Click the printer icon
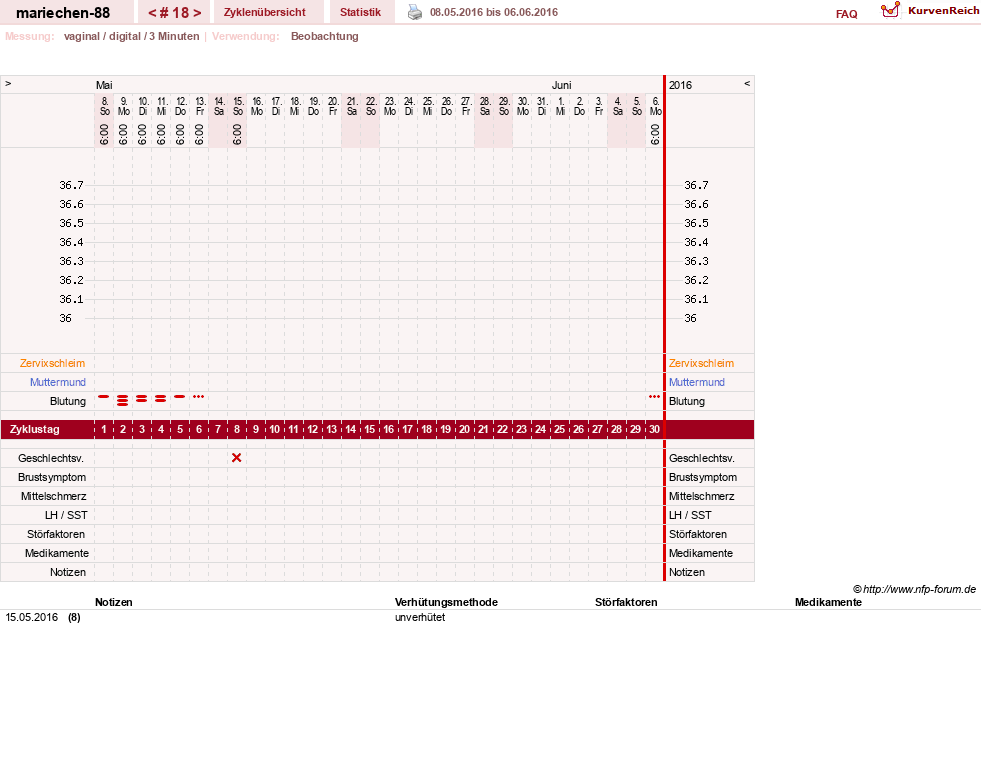981x781 pixels. coord(415,13)
